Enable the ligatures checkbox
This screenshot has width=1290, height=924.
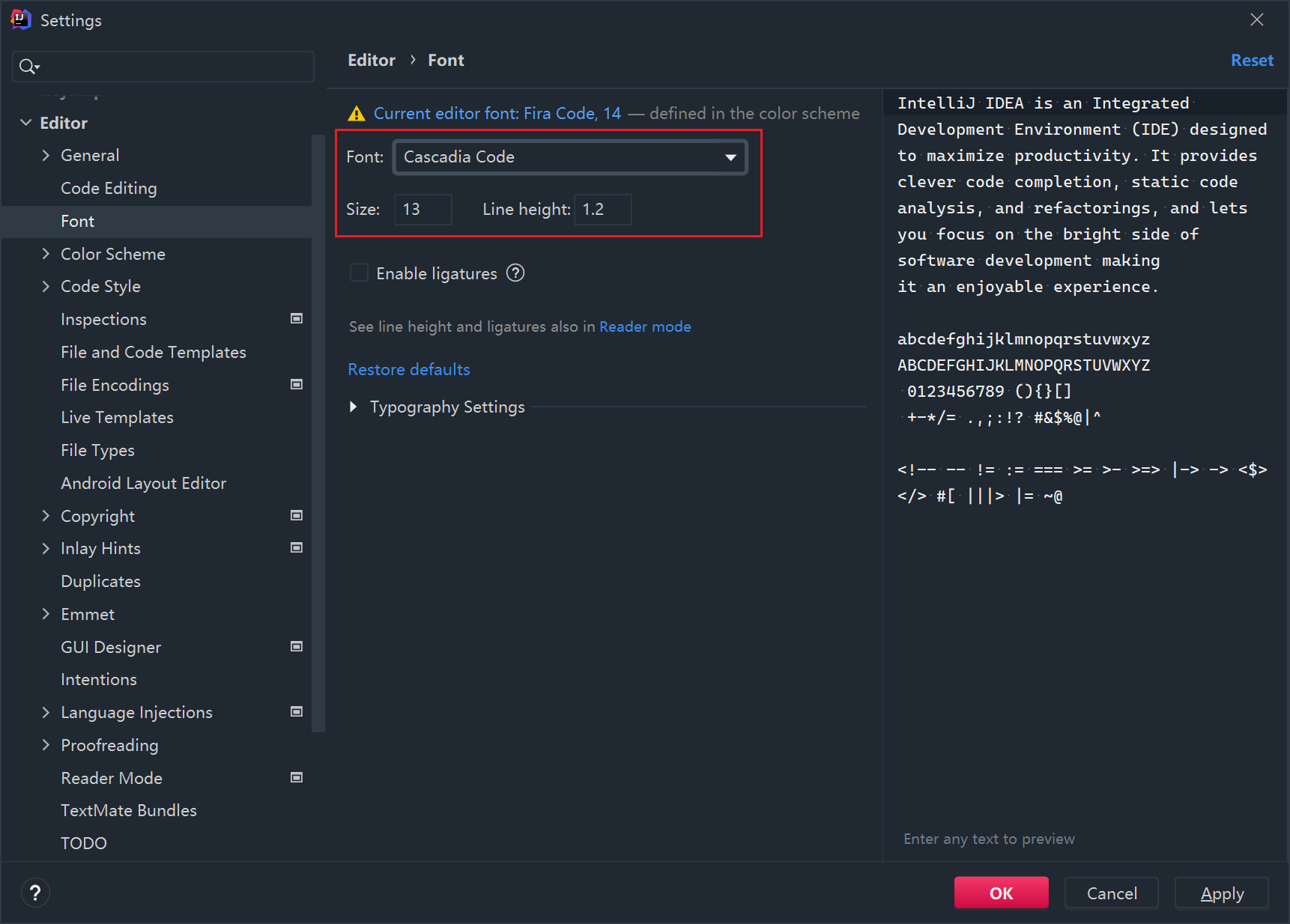360,273
